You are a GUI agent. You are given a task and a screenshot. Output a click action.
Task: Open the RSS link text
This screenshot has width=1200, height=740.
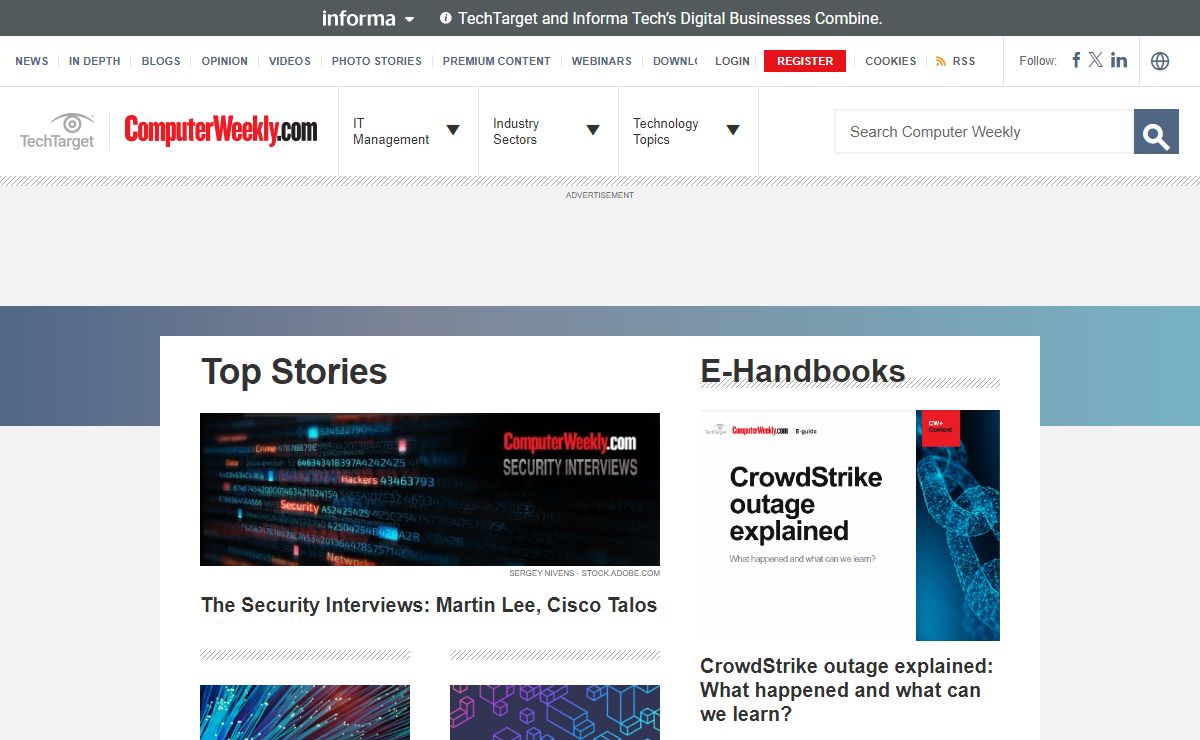964,61
